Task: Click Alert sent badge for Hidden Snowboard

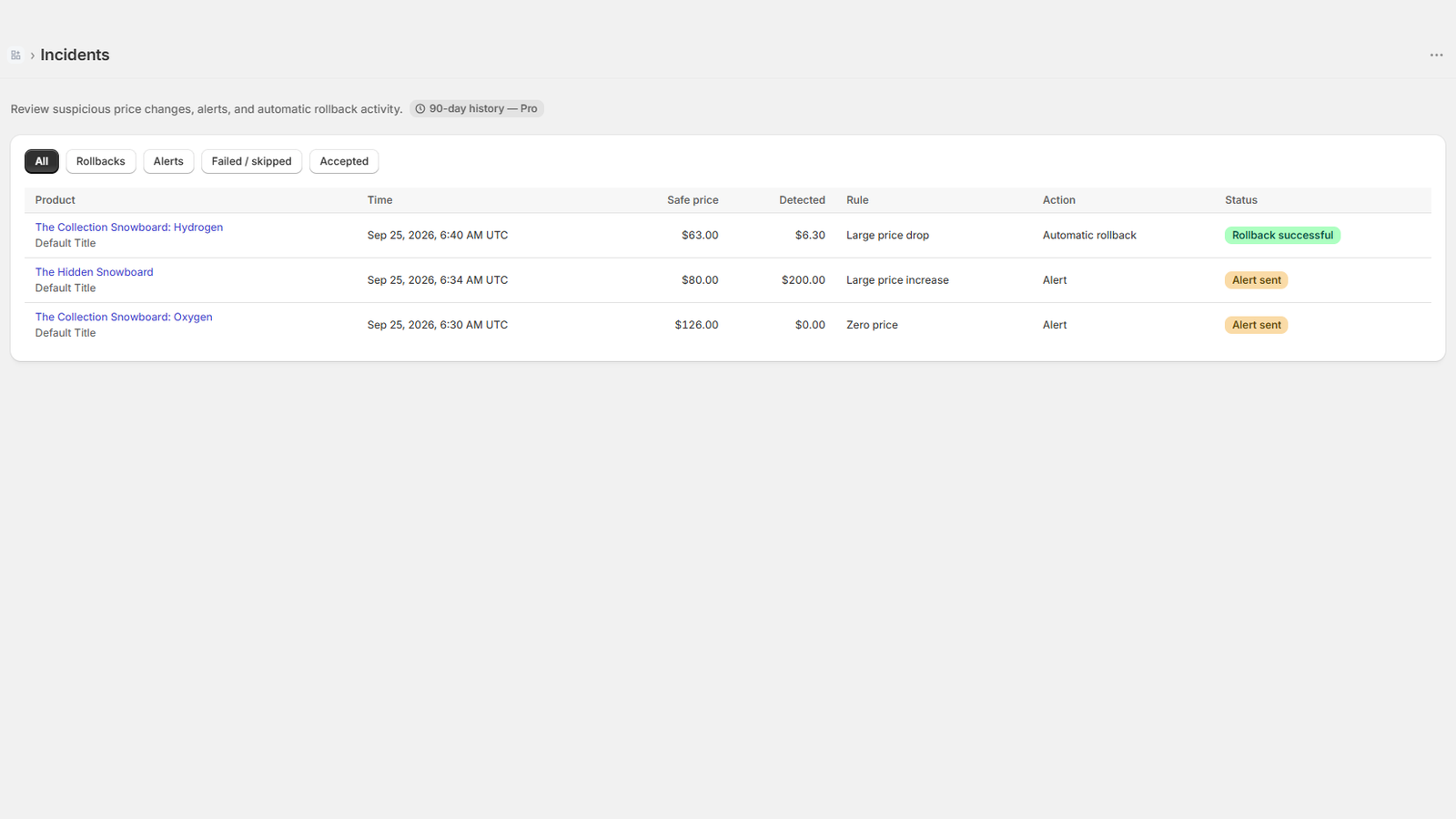Action: pyautogui.click(x=1256, y=280)
